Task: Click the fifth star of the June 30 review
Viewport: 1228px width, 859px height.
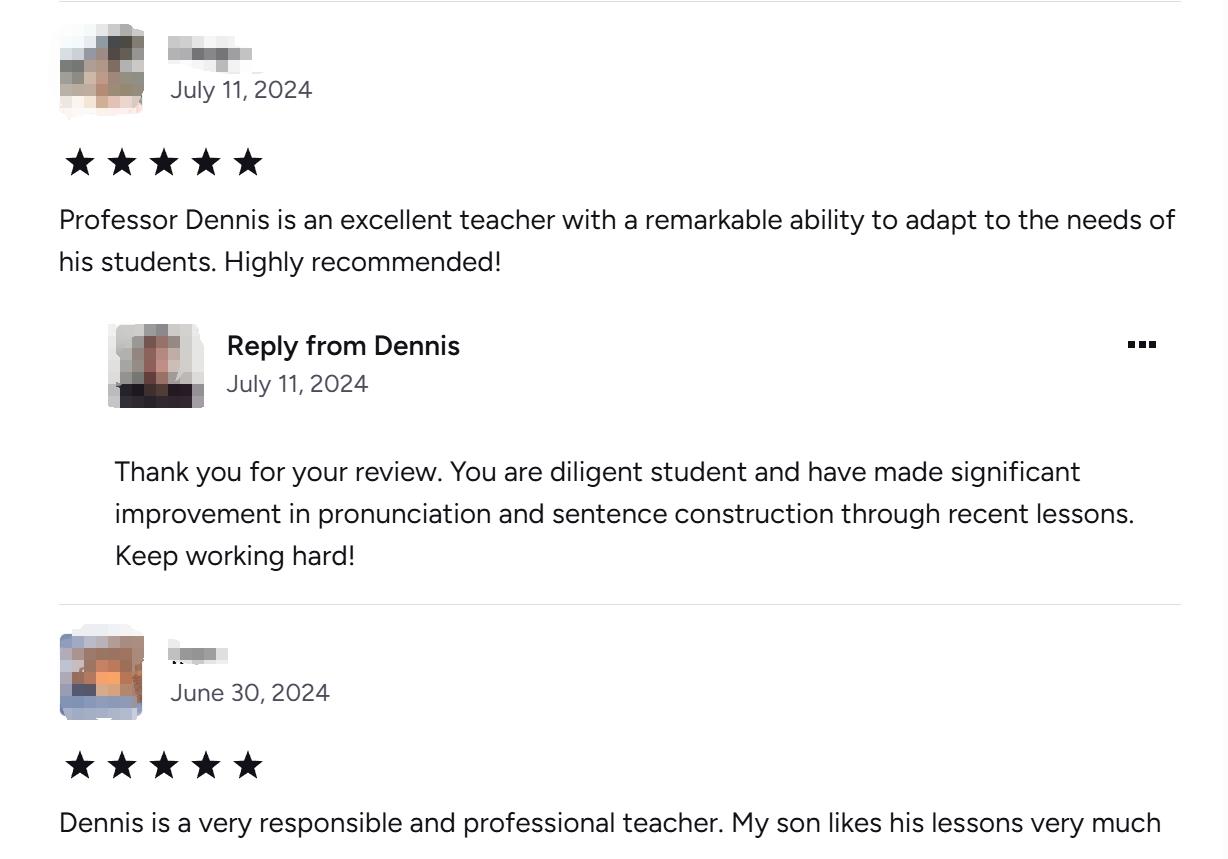Action: pyautogui.click(x=247, y=766)
